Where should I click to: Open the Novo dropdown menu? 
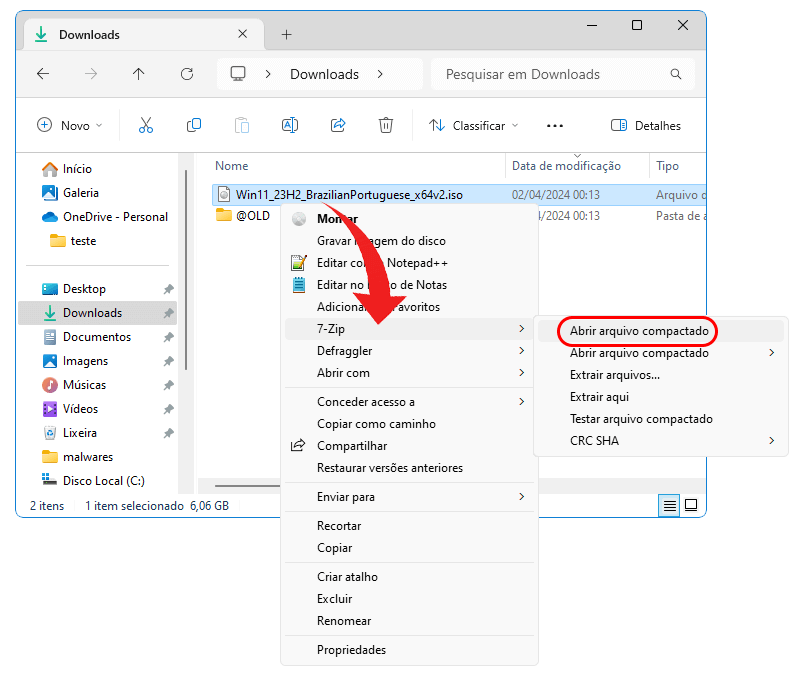[x=70, y=125]
